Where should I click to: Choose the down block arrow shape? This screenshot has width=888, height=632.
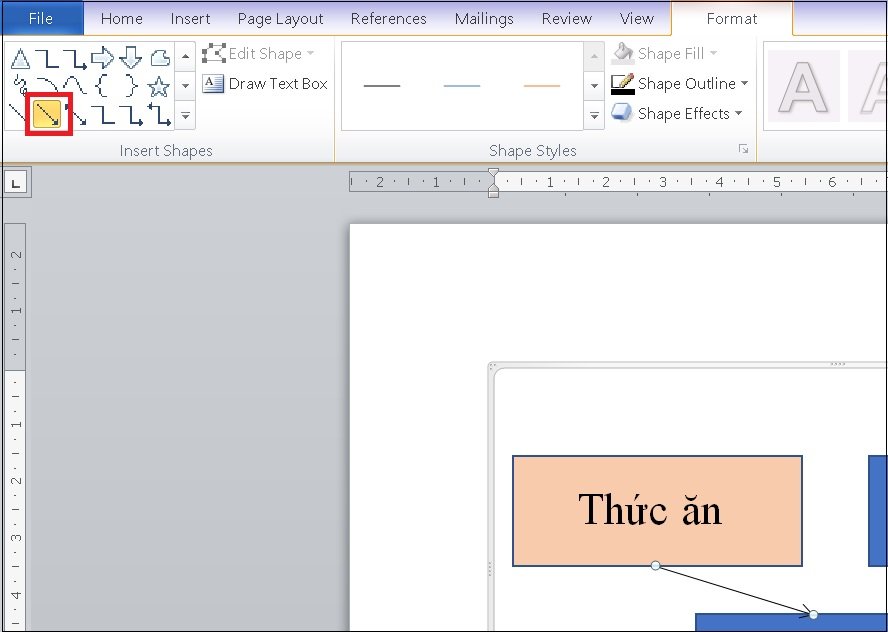tap(130, 58)
